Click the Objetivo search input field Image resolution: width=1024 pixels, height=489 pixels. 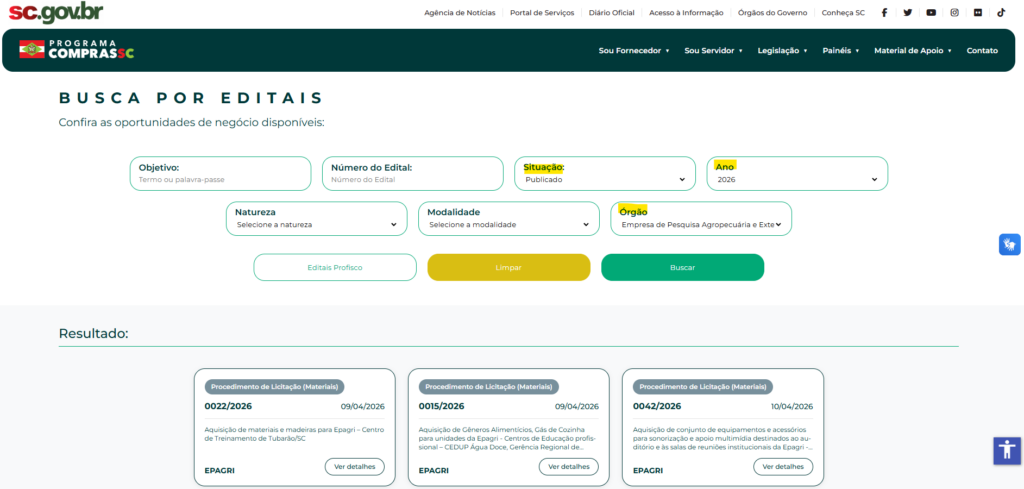point(220,180)
